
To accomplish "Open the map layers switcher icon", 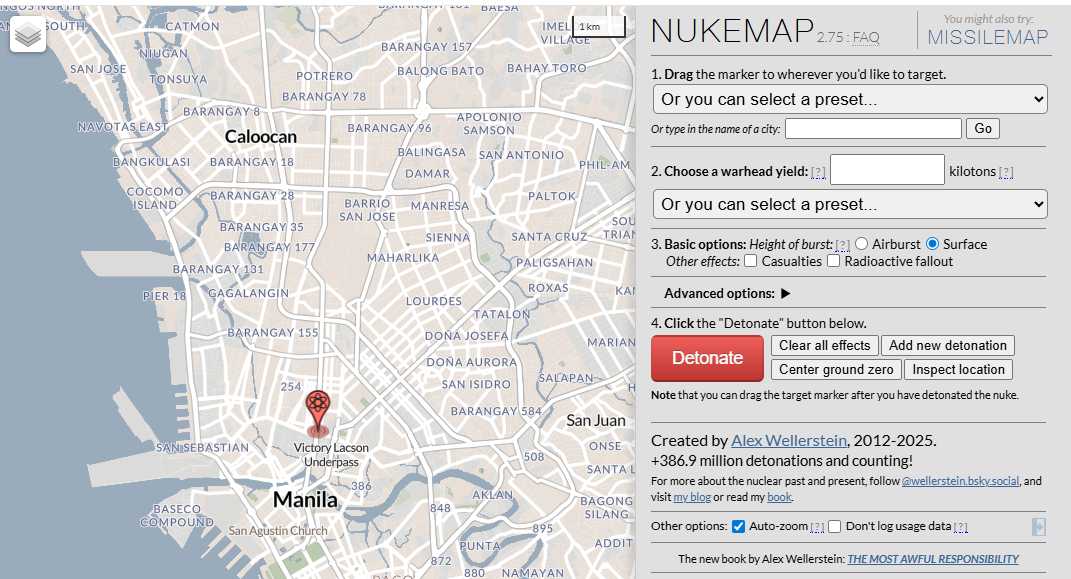I will tap(28, 36).
